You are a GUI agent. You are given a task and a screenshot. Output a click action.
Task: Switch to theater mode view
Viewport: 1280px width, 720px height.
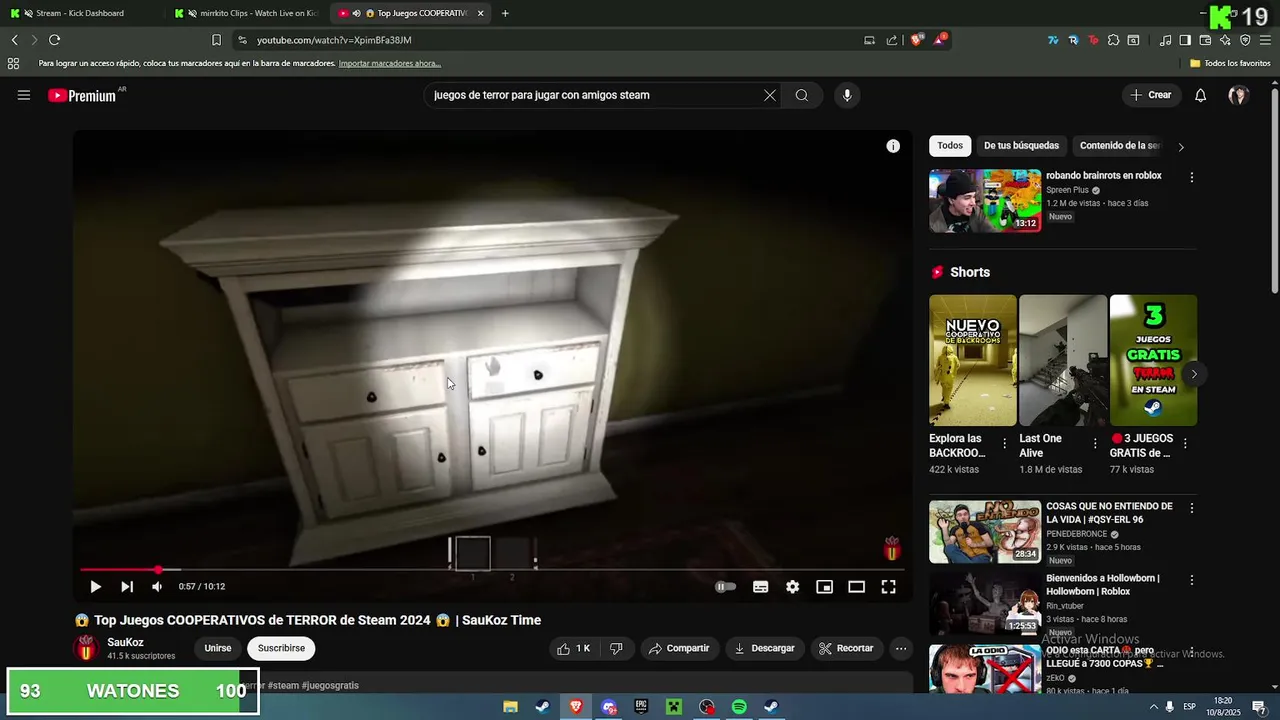point(857,587)
